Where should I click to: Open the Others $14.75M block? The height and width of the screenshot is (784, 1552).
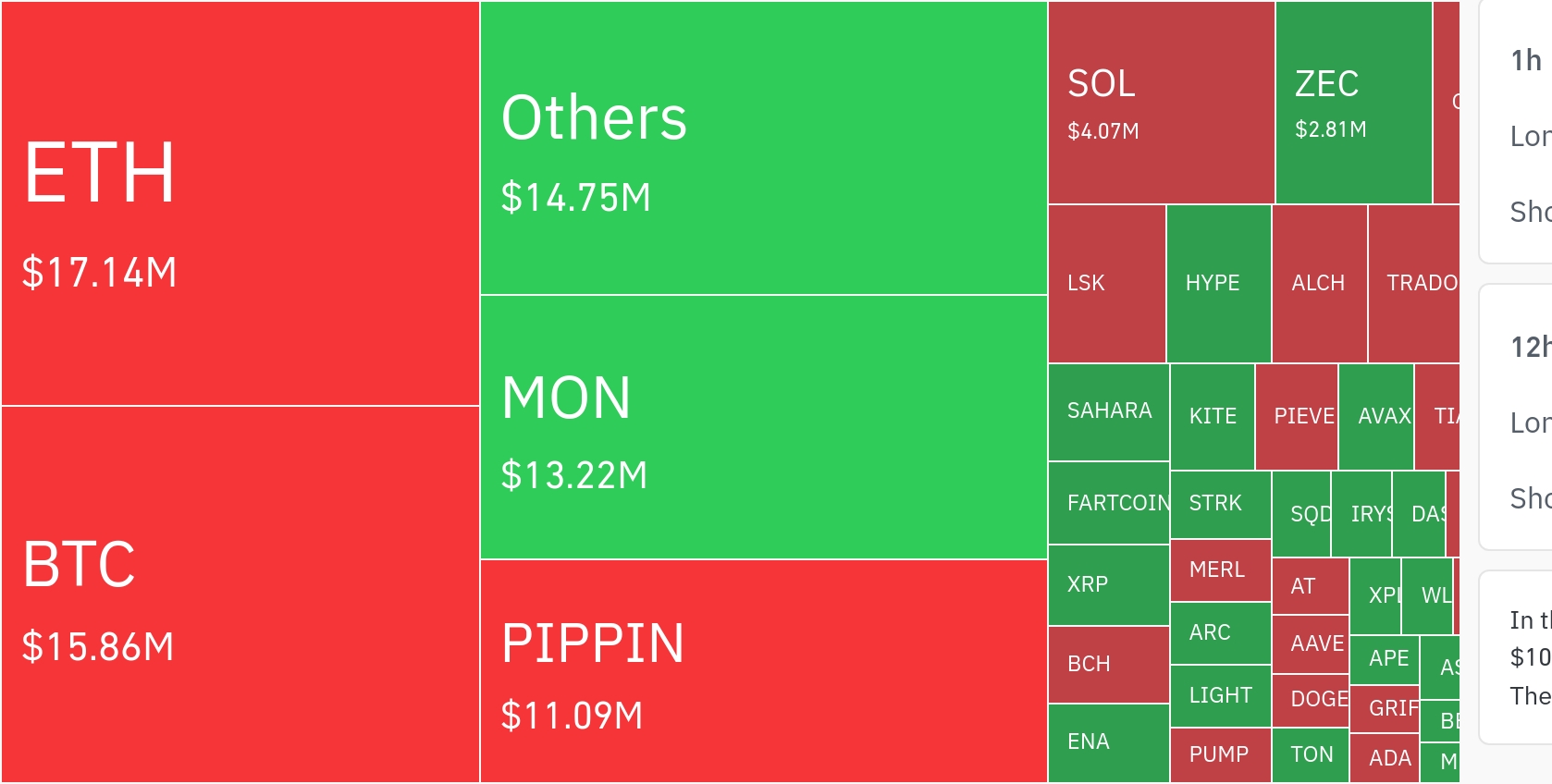[x=763, y=148]
